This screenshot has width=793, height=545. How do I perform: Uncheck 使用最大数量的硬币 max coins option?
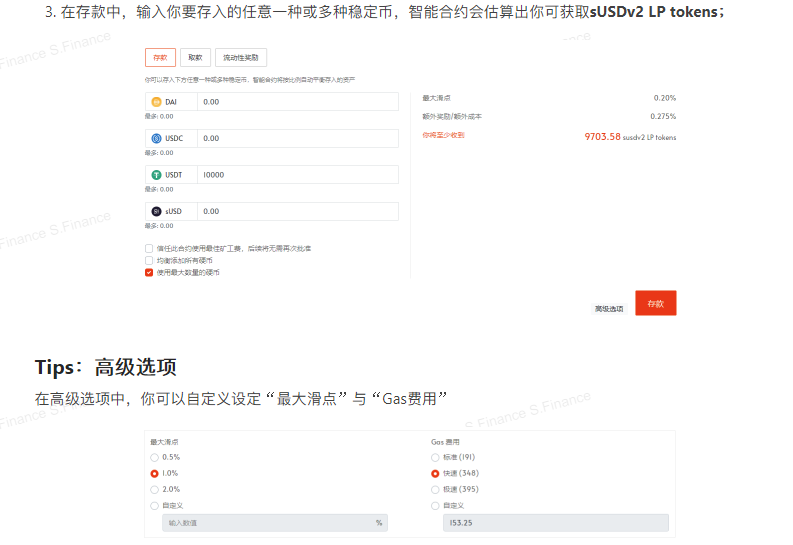pos(149,272)
